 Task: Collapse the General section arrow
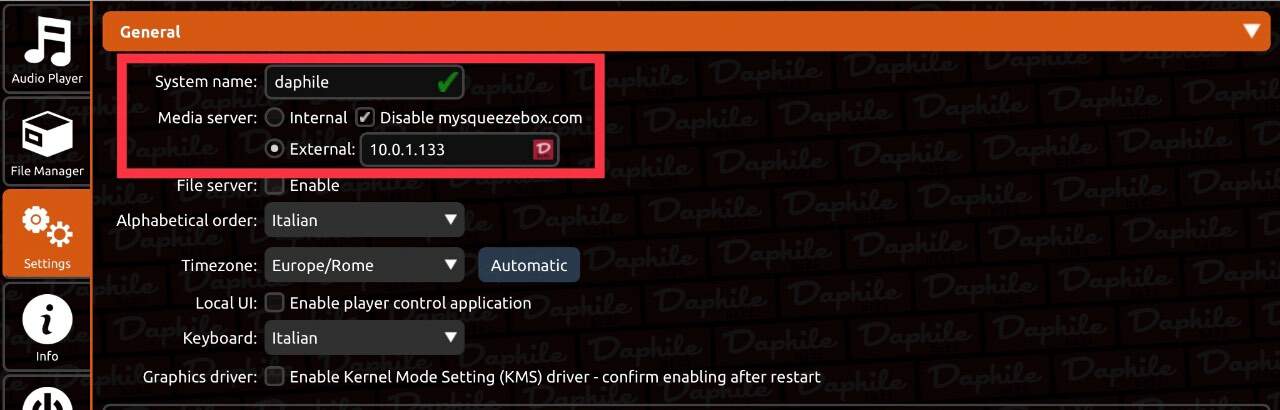point(1251,31)
